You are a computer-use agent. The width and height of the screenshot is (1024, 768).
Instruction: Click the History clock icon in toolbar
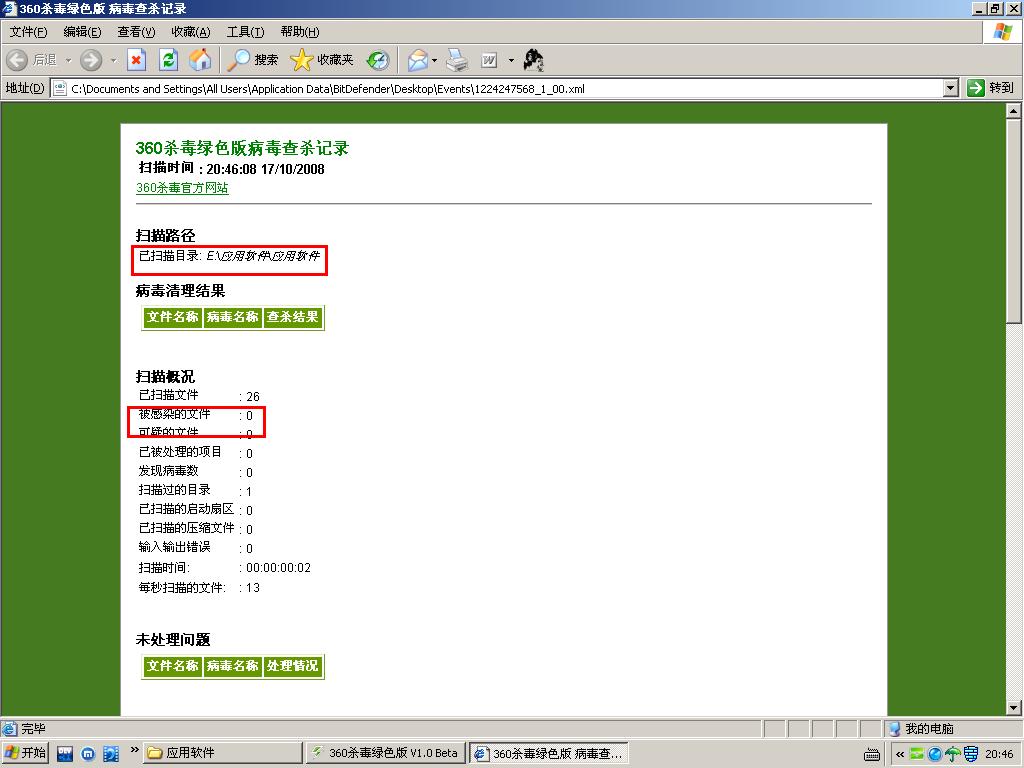[377, 60]
